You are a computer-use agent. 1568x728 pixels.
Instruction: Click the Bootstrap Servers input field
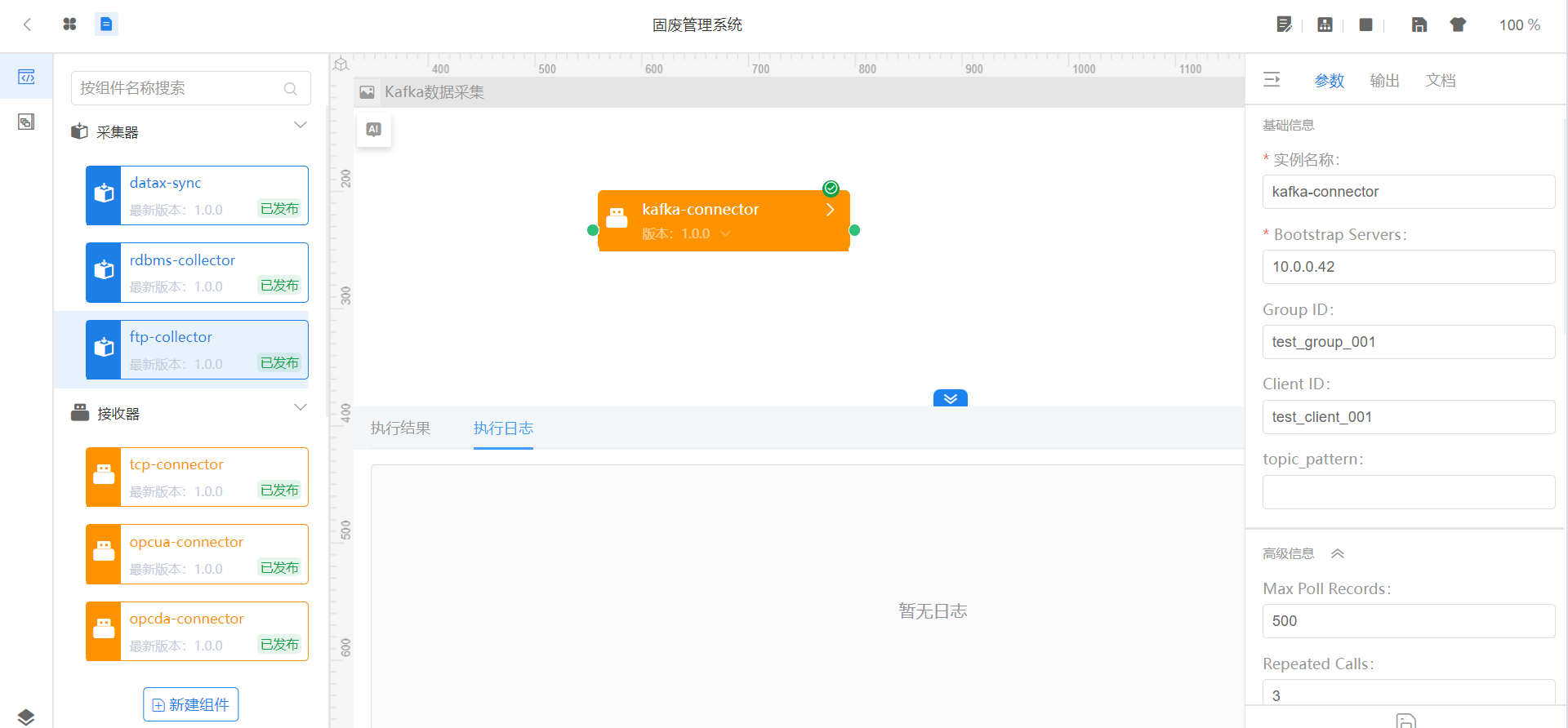pyautogui.click(x=1409, y=267)
